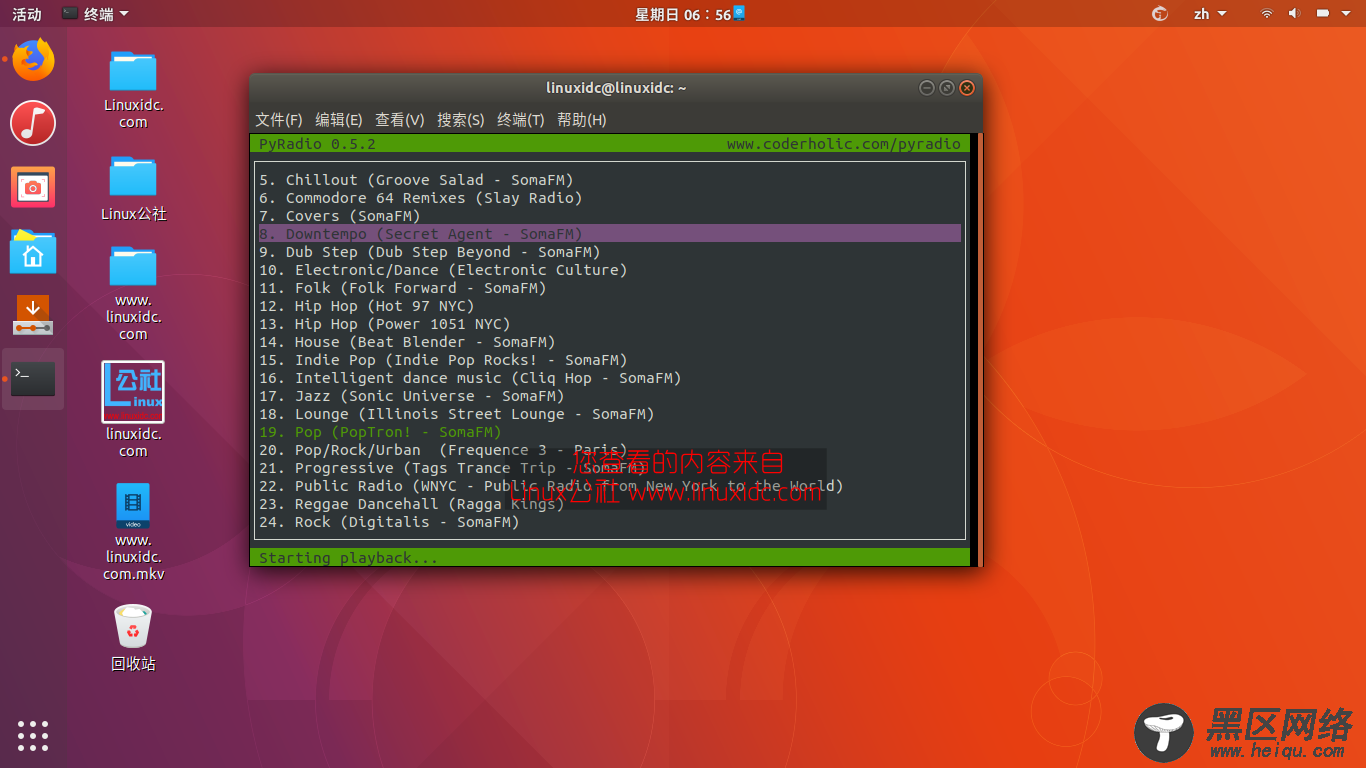
Task: Open the 回收站 trash icon
Action: tap(133, 638)
